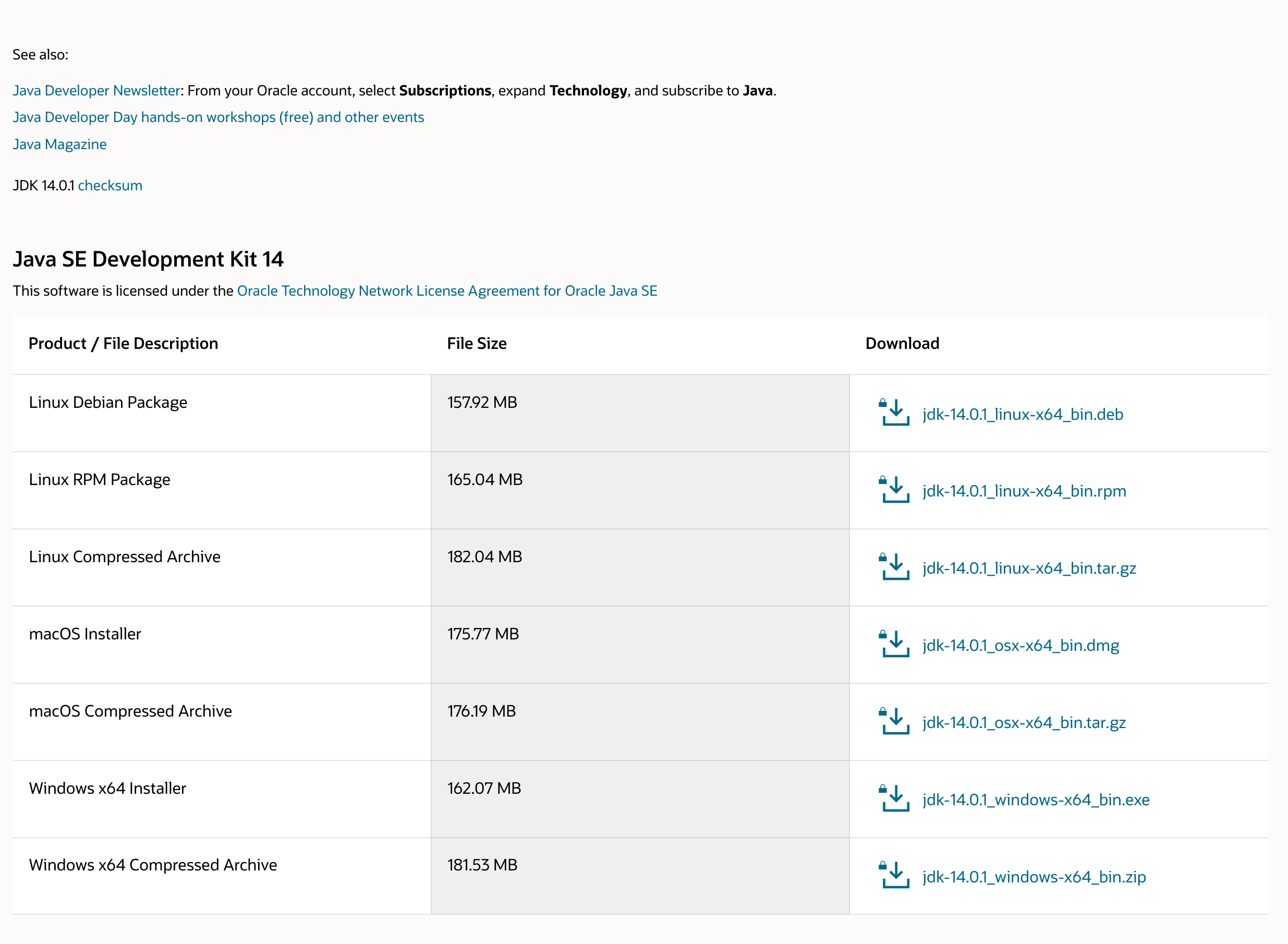The image size is (1288, 944).
Task: Click download icon beside the Linux .deb file
Action: click(x=894, y=413)
